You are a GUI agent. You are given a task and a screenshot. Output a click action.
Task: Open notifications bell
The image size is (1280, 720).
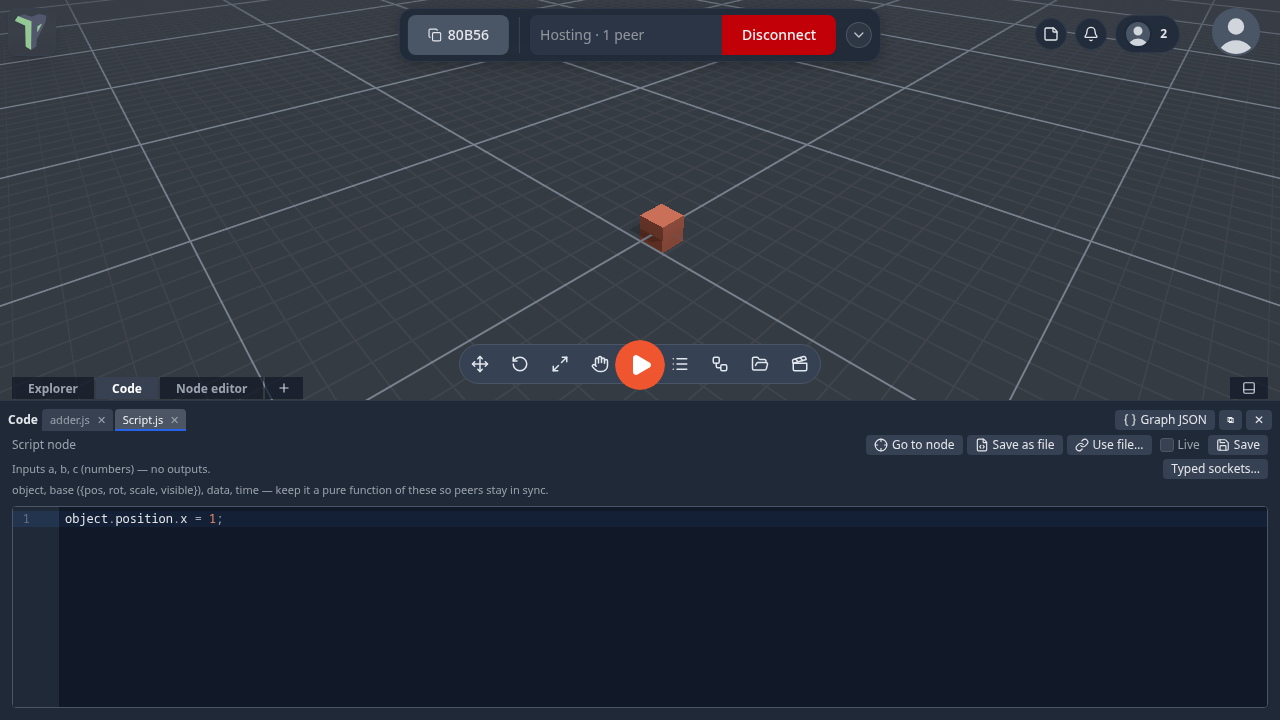tap(1091, 34)
